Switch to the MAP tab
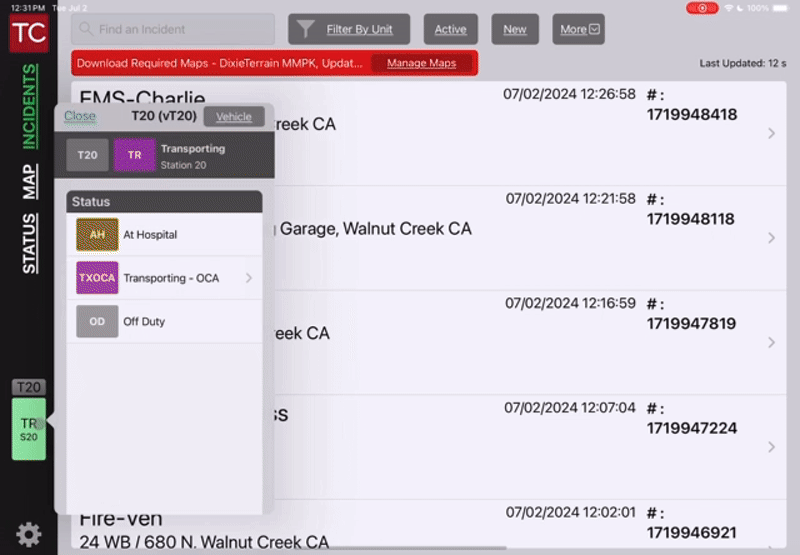Screen dimensions: 800x555 click(x=30, y=181)
